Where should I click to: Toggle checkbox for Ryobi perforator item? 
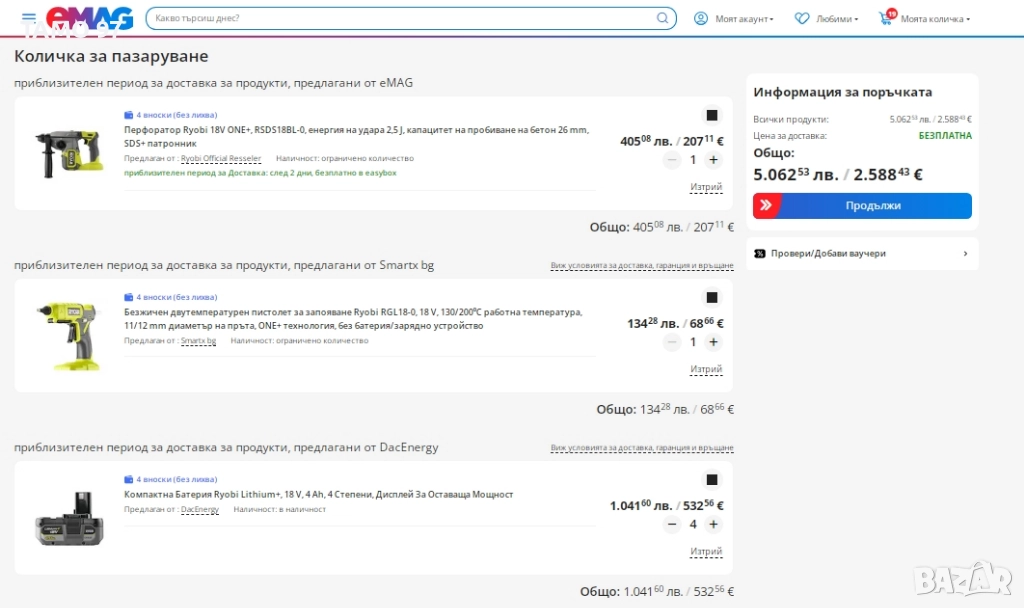click(712, 116)
